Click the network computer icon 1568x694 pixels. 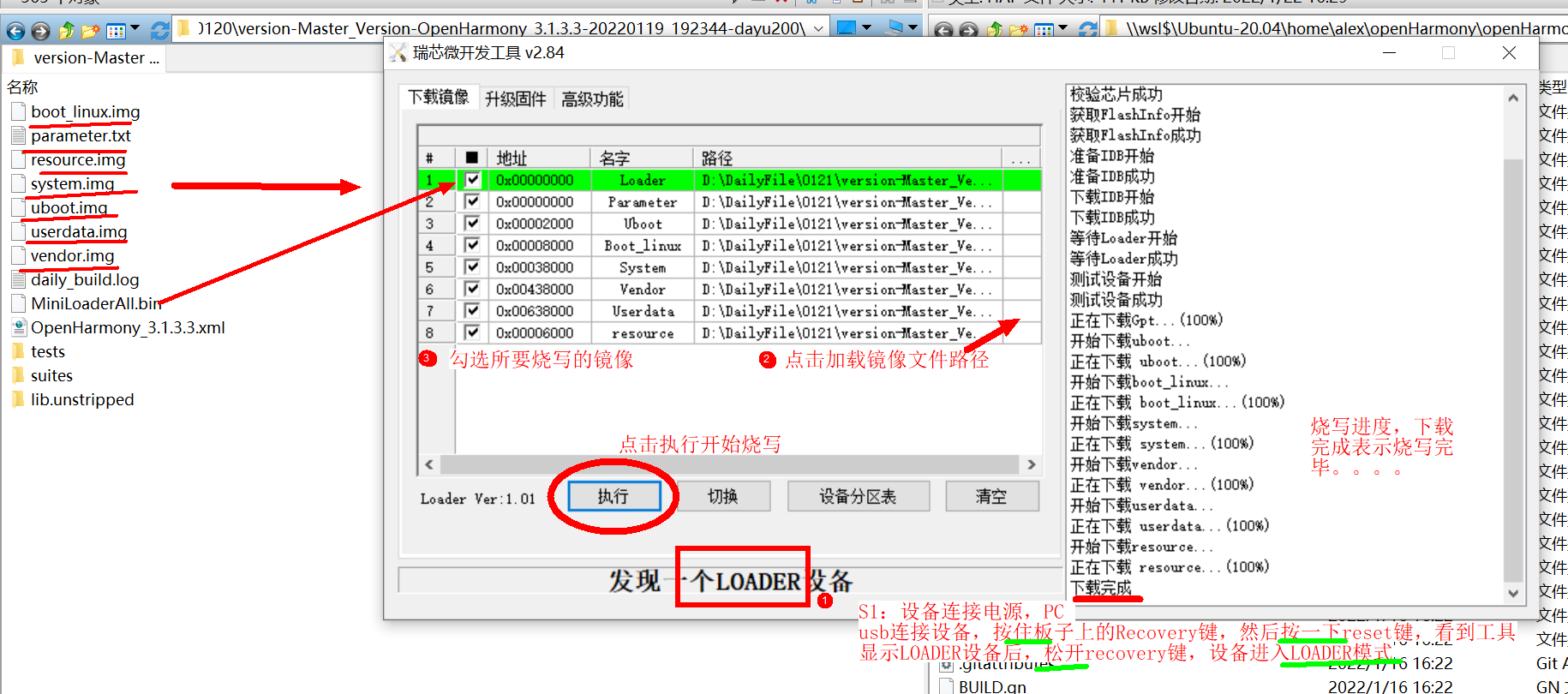pyautogui.click(x=894, y=27)
